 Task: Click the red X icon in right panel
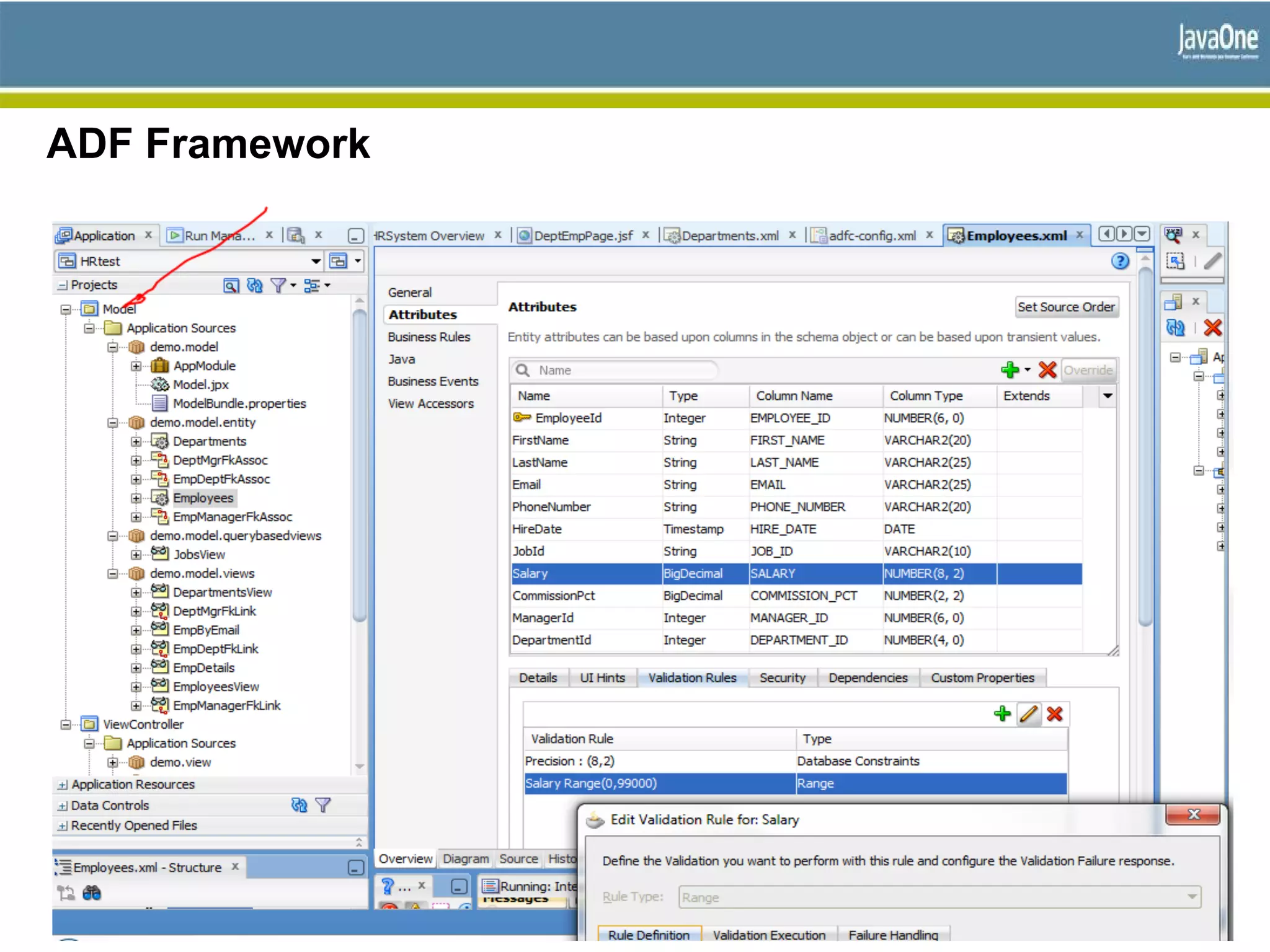[1212, 327]
